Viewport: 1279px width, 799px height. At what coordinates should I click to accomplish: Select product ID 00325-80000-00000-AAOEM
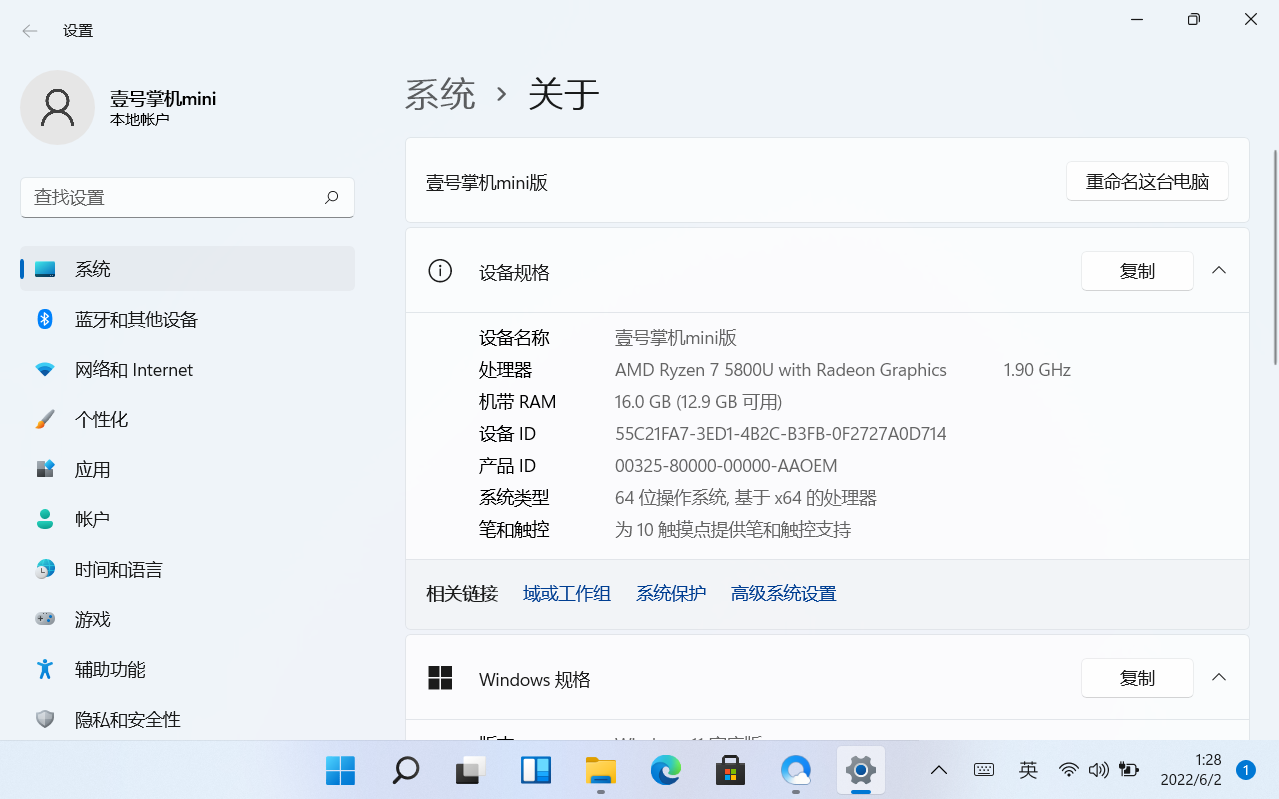[726, 466]
